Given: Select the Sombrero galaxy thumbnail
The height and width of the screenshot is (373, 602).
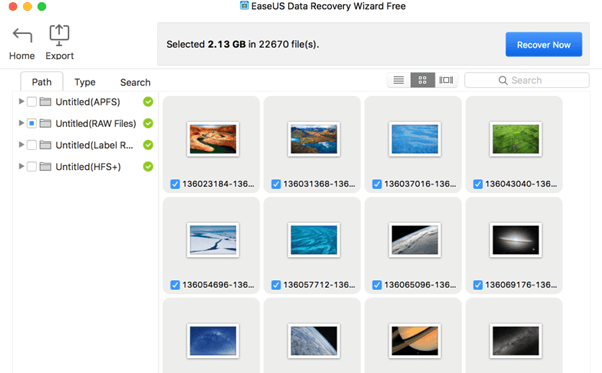Looking at the screenshot, I should click(516, 240).
